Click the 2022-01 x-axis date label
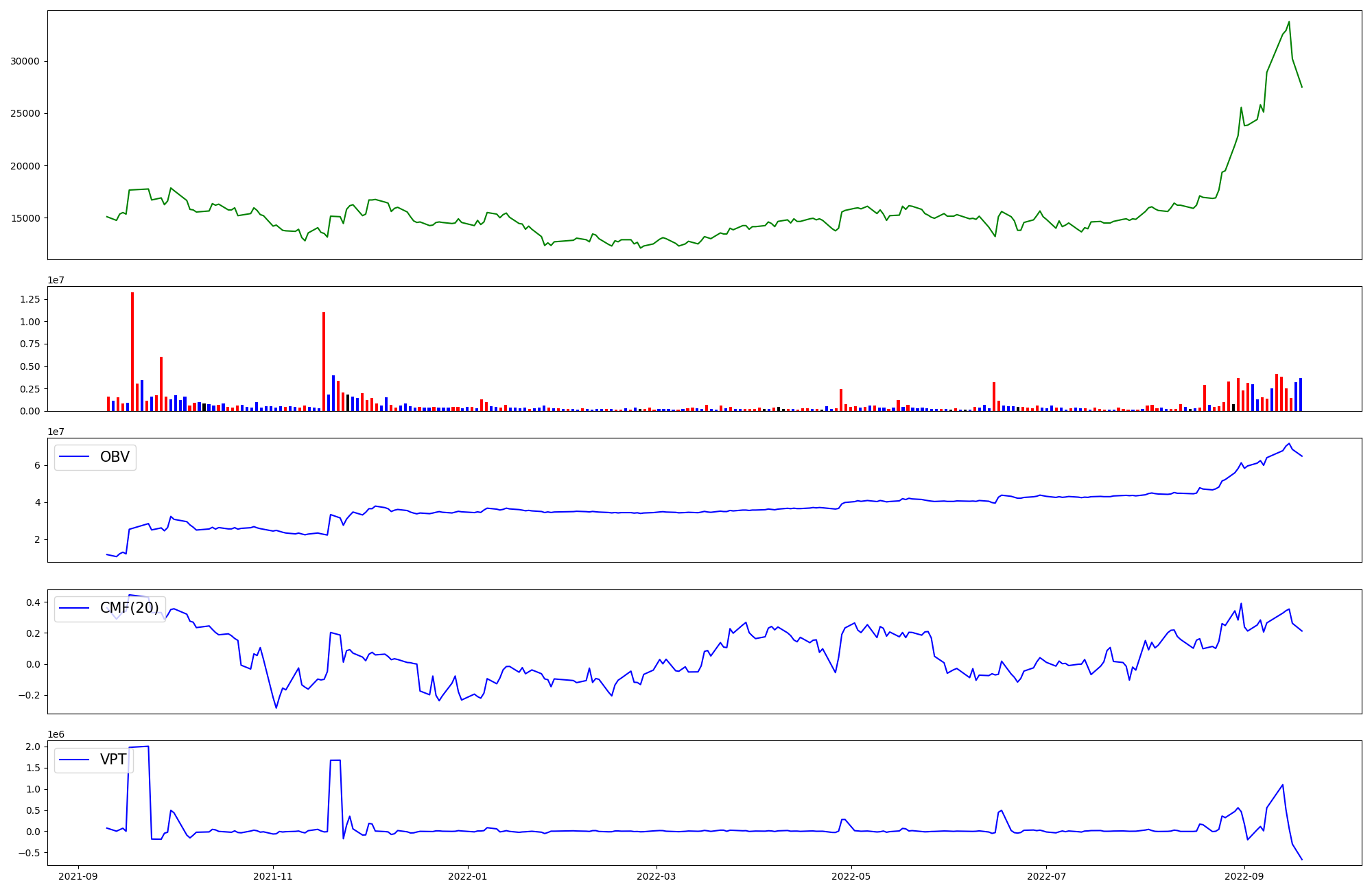 pyautogui.click(x=468, y=876)
